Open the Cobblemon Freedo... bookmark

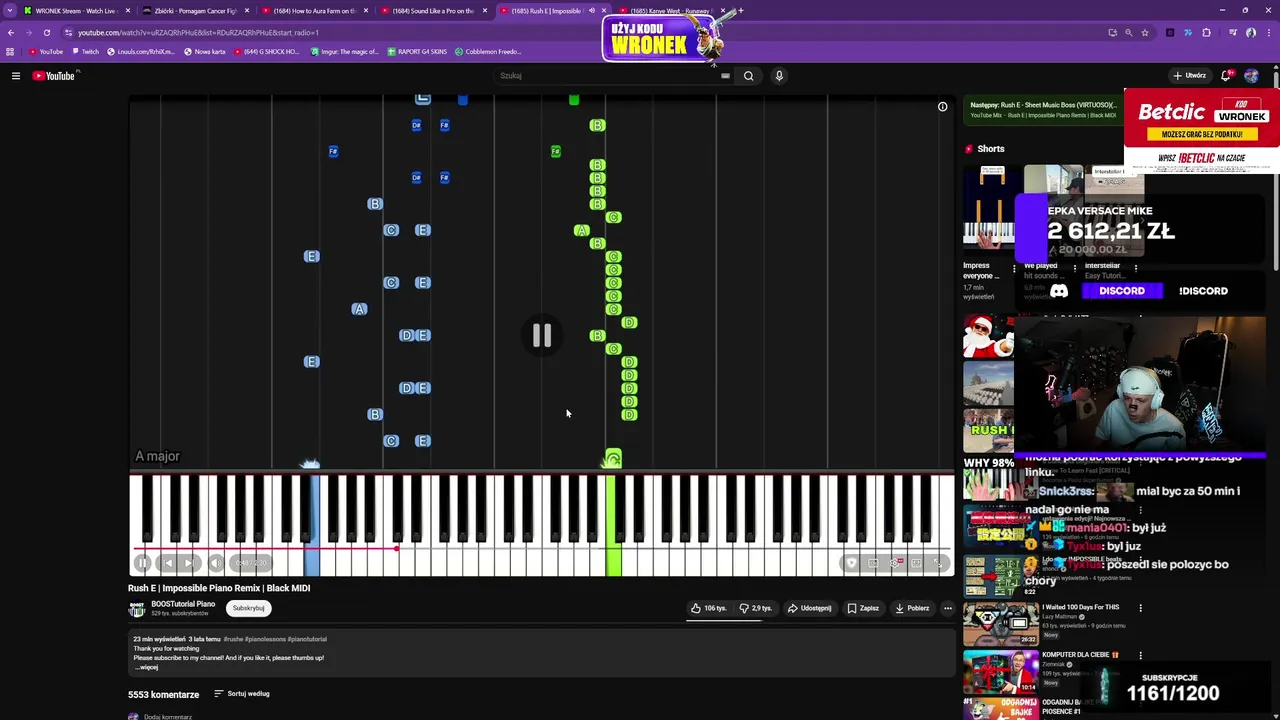pos(487,52)
